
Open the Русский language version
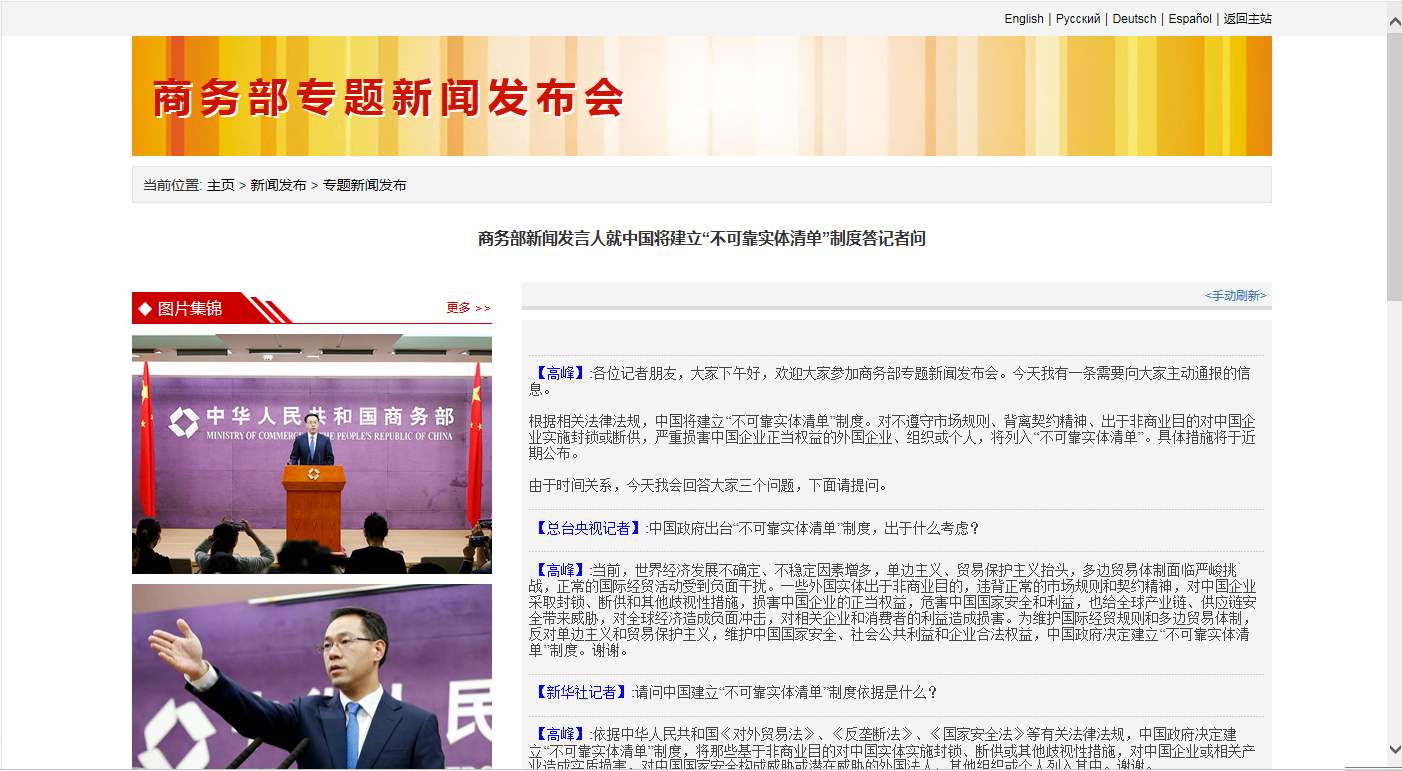[x=1079, y=18]
